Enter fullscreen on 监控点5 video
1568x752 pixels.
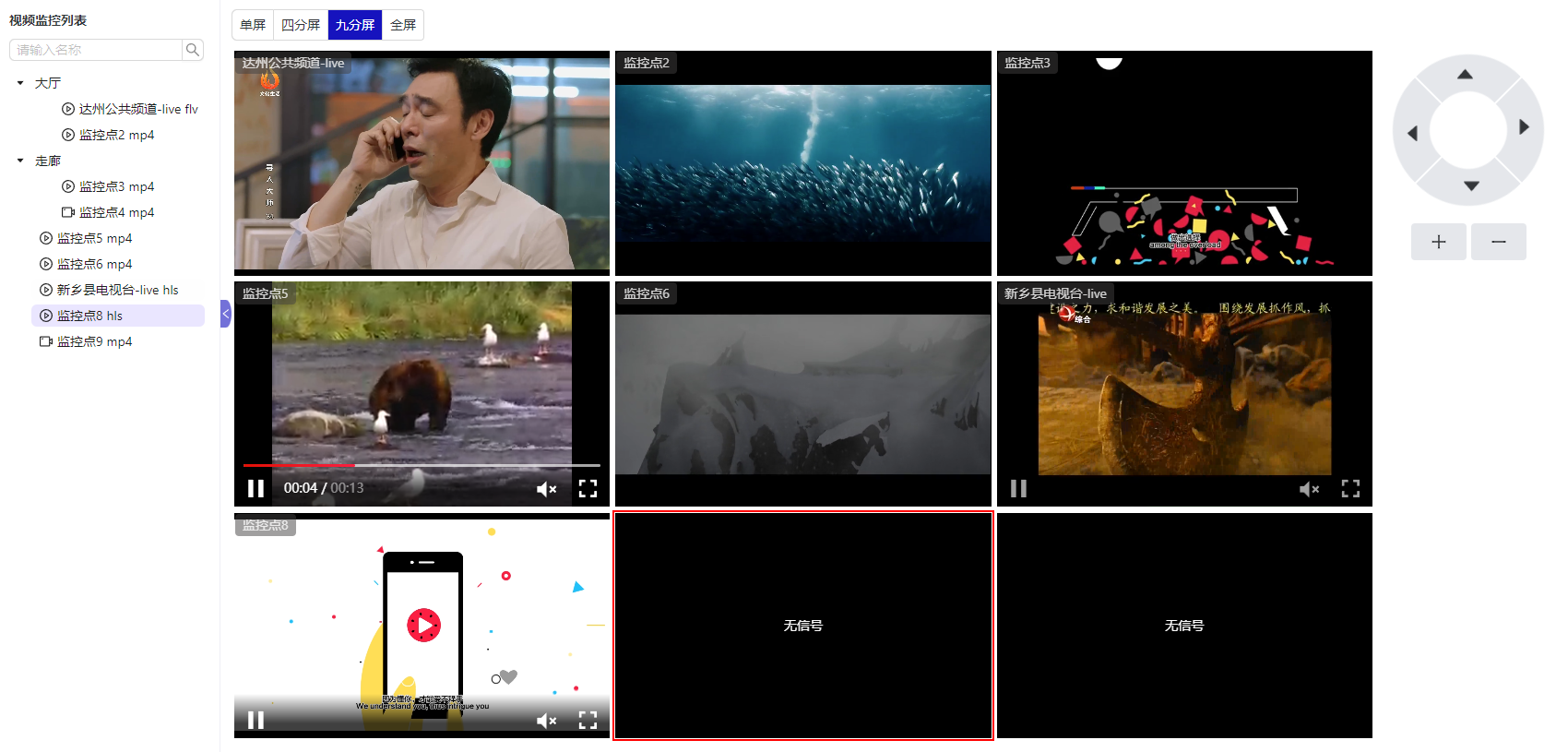coord(588,488)
